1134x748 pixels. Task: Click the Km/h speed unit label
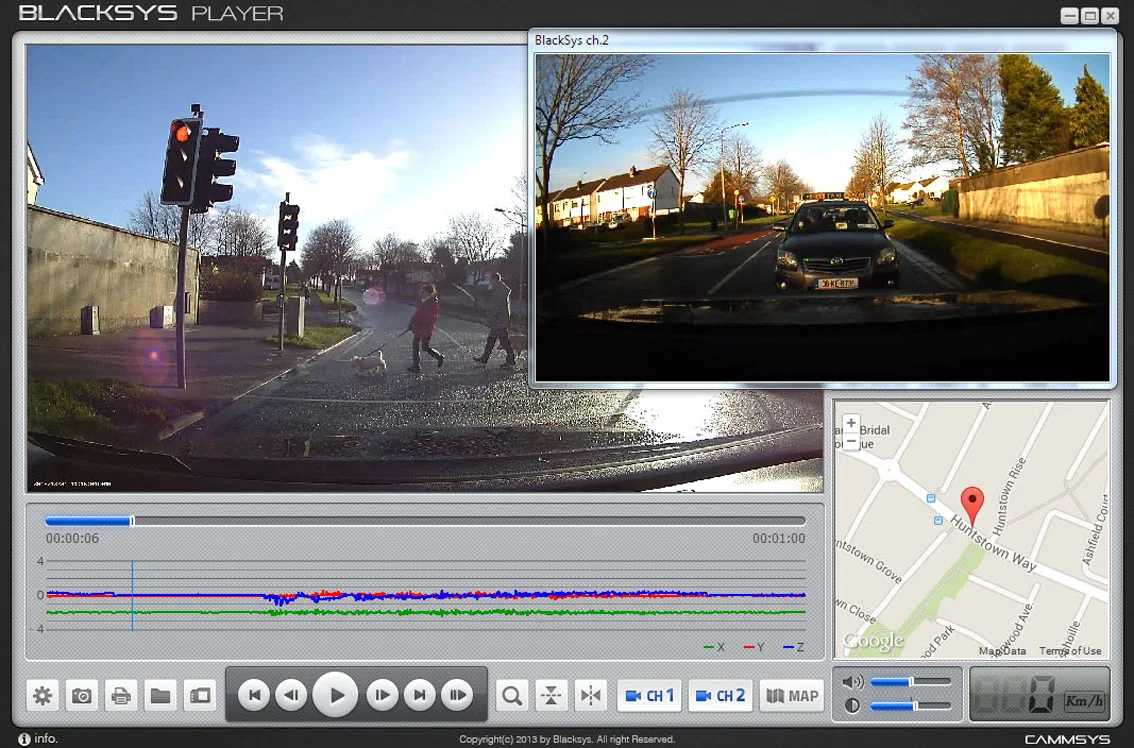[x=1083, y=701]
